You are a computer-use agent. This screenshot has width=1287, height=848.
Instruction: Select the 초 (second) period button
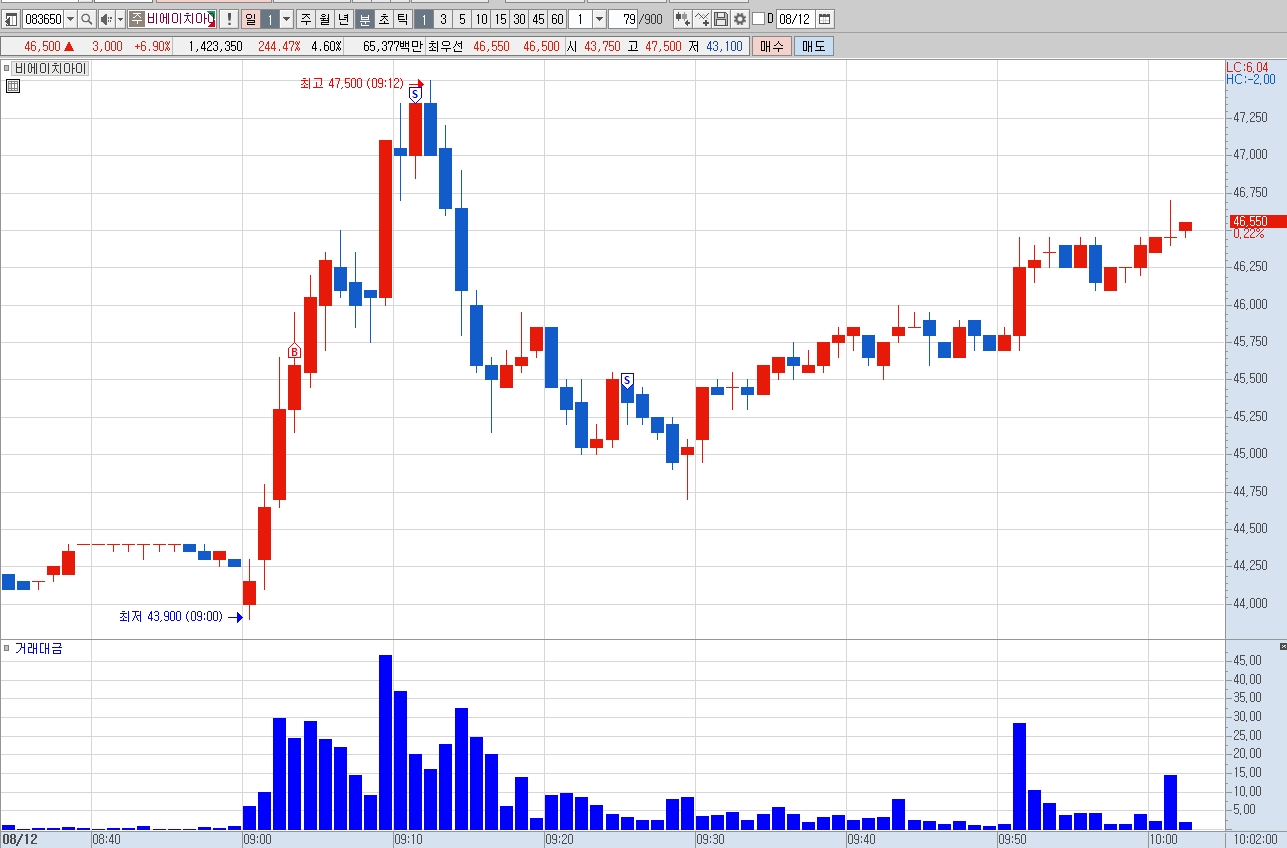(384, 19)
